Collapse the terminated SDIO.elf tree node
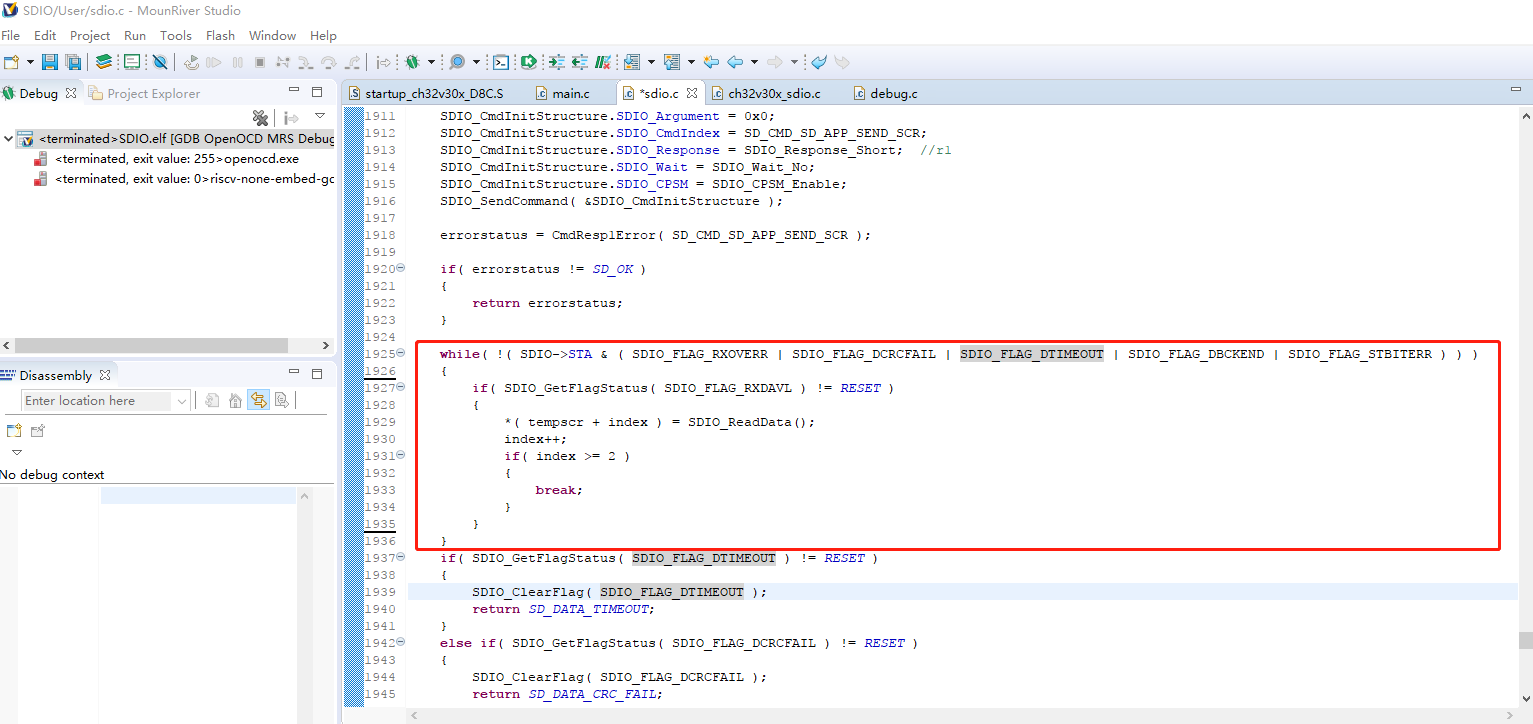 pyautogui.click(x=8, y=139)
